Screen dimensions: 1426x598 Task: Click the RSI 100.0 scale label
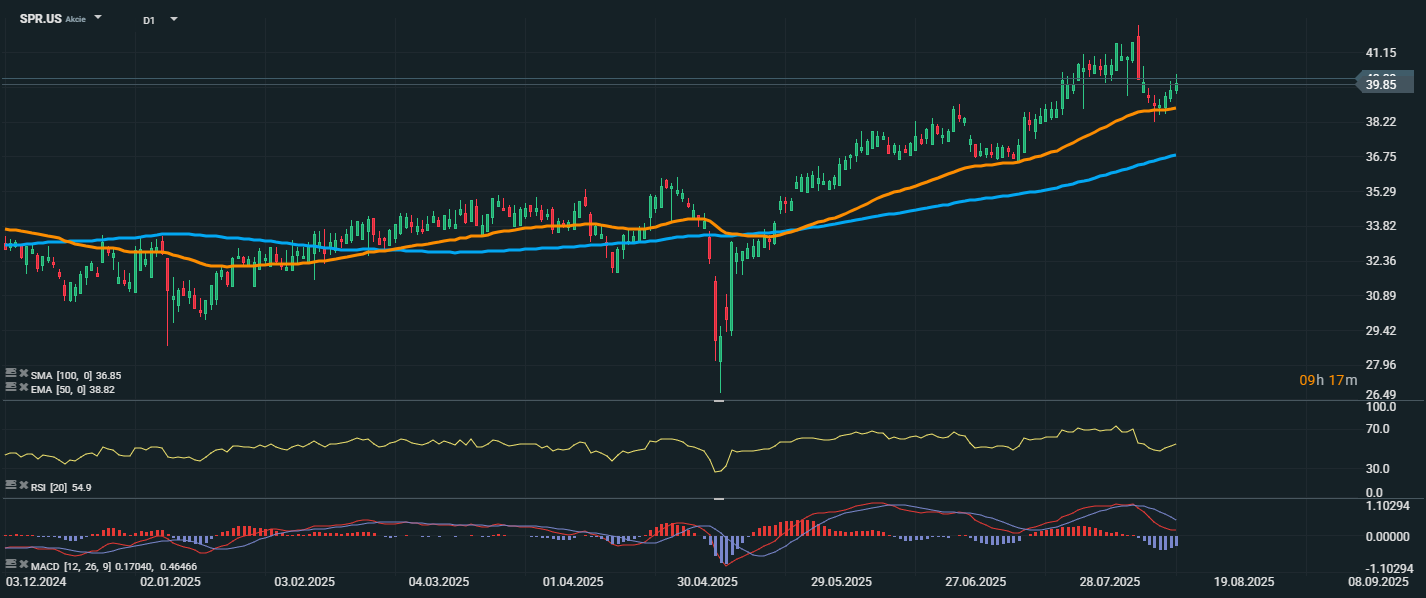point(1381,408)
